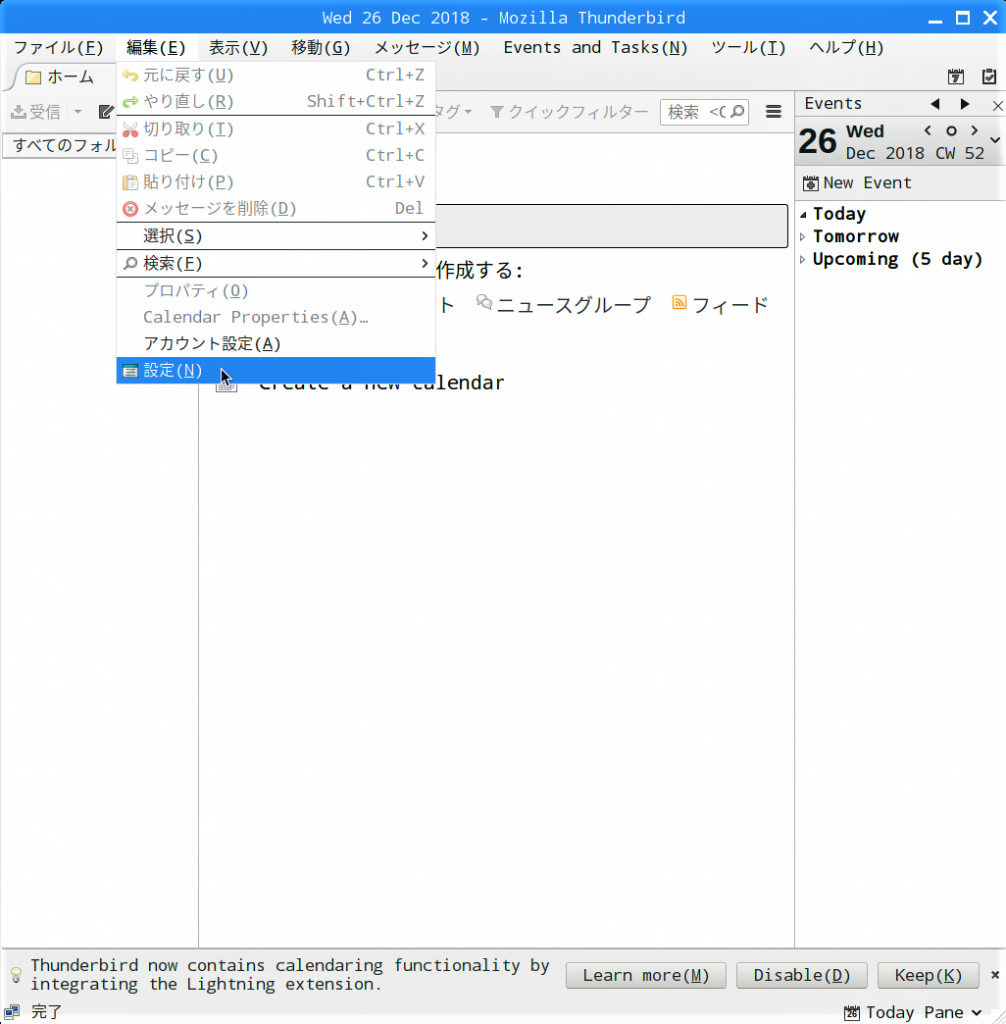Open the mini-calendar dropdown arrow by the date

tap(995, 140)
